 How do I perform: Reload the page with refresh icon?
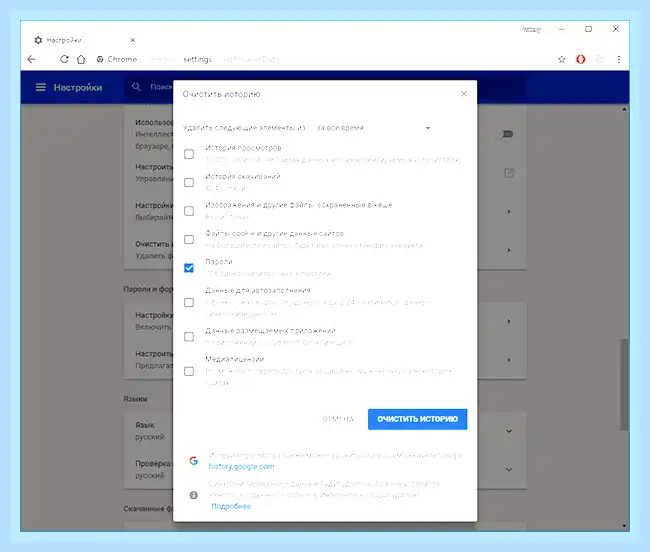pos(64,59)
